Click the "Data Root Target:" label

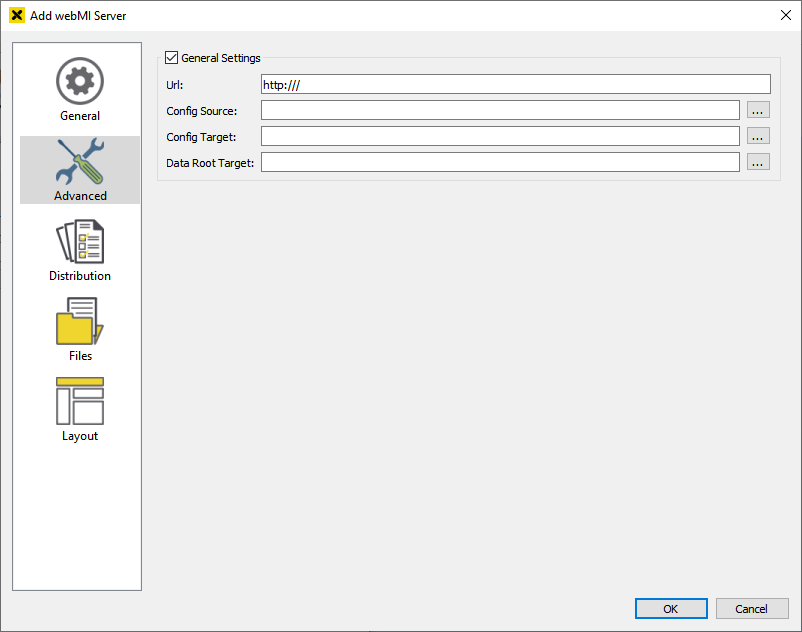210,162
